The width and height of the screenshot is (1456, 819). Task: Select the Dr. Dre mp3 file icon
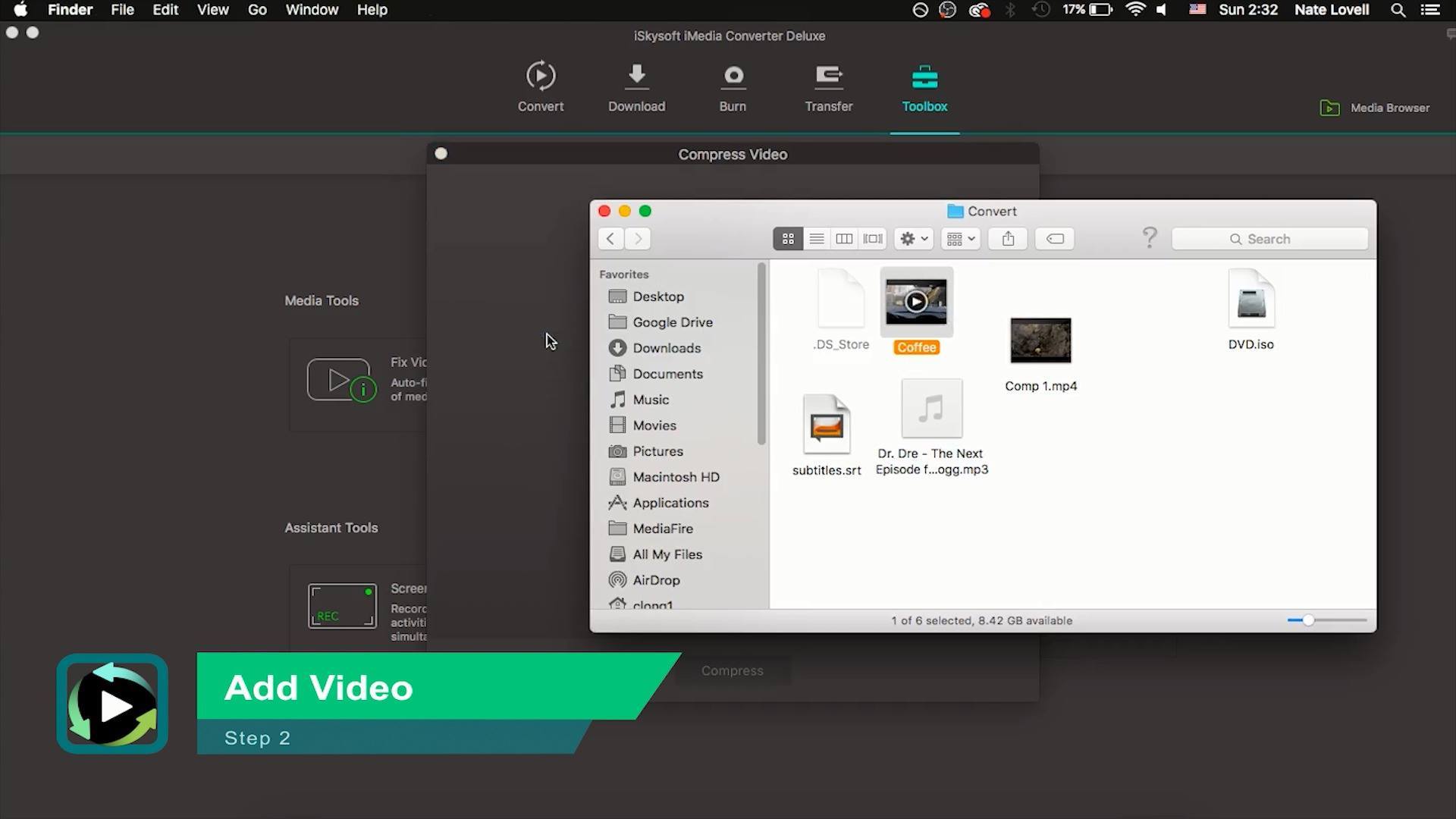[x=932, y=409]
